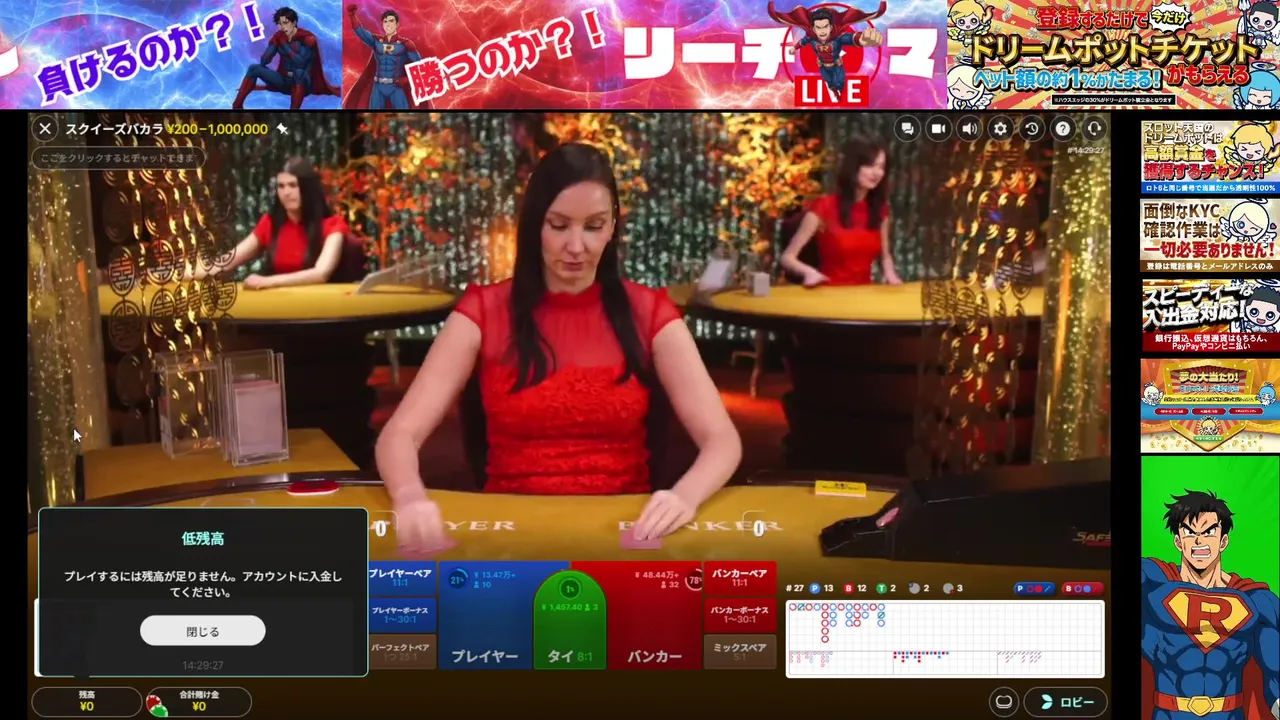1280x720 pixels.
Task: Close the Squeeze Baccarat game window
Action: pyautogui.click(x=45, y=128)
